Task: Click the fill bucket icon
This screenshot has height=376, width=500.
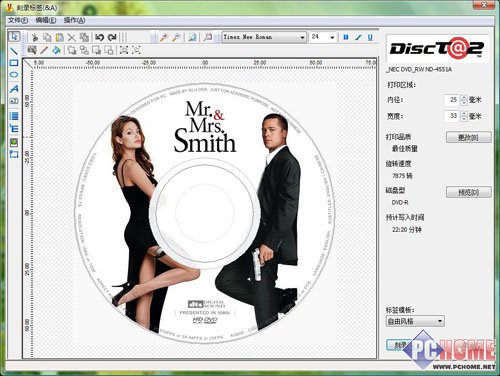Action: 56,50
